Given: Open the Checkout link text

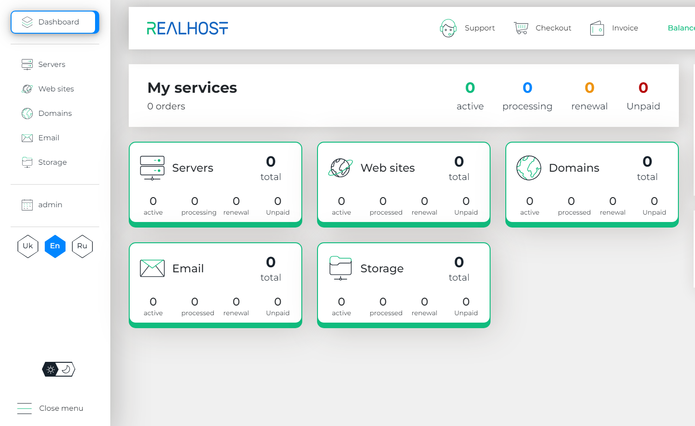Looking at the screenshot, I should (x=553, y=28).
